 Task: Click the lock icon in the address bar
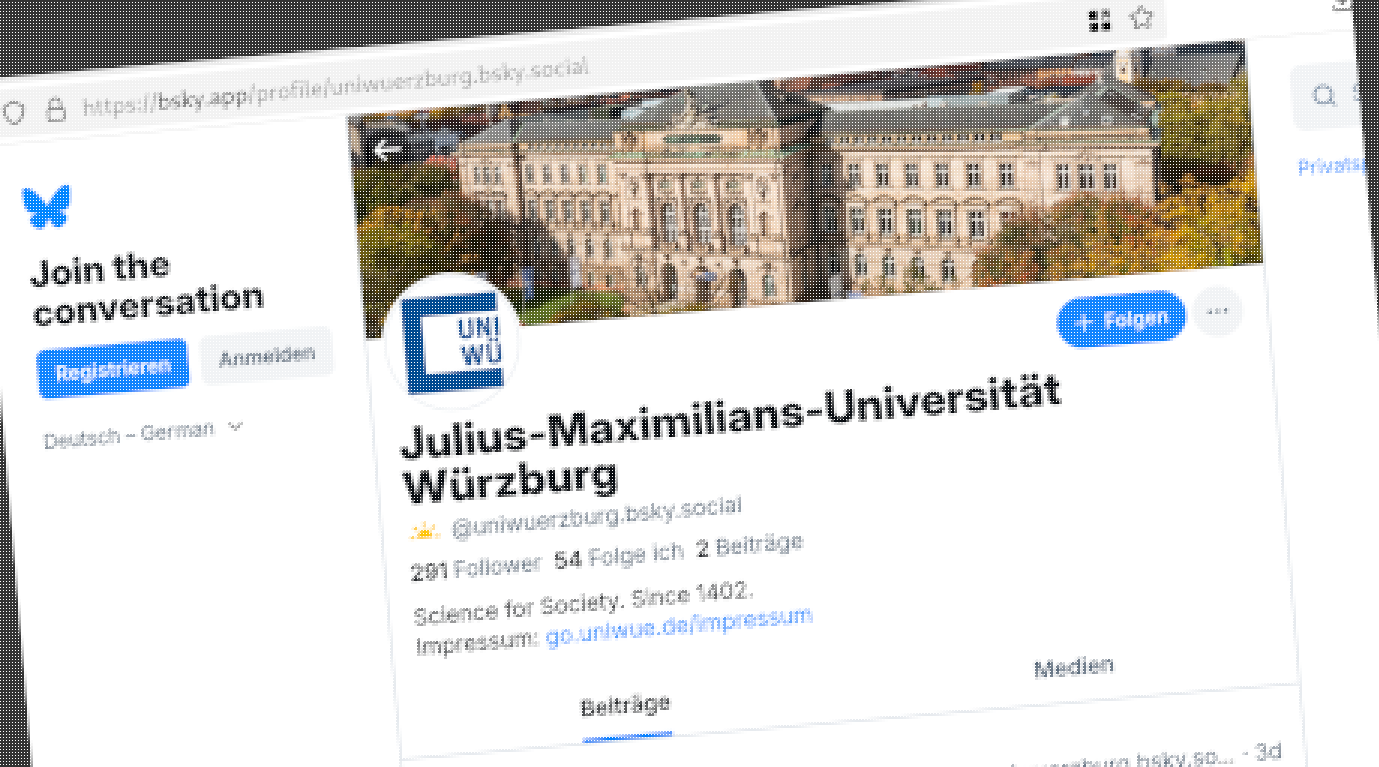tap(56, 109)
